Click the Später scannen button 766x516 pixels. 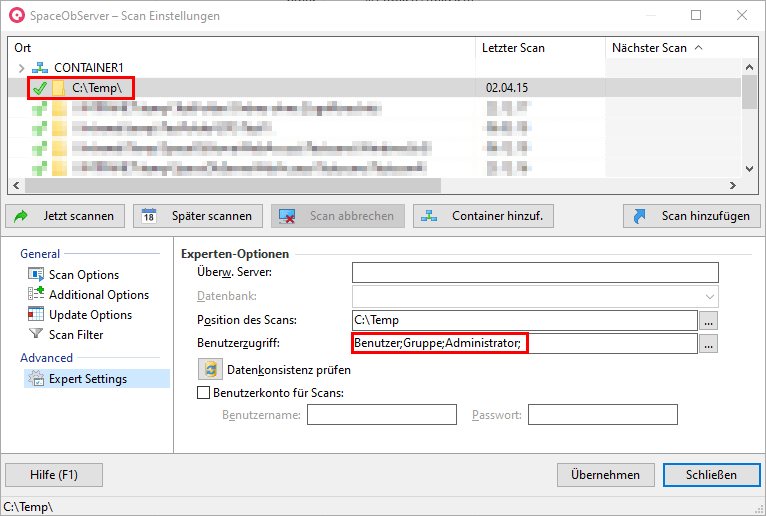pos(198,216)
